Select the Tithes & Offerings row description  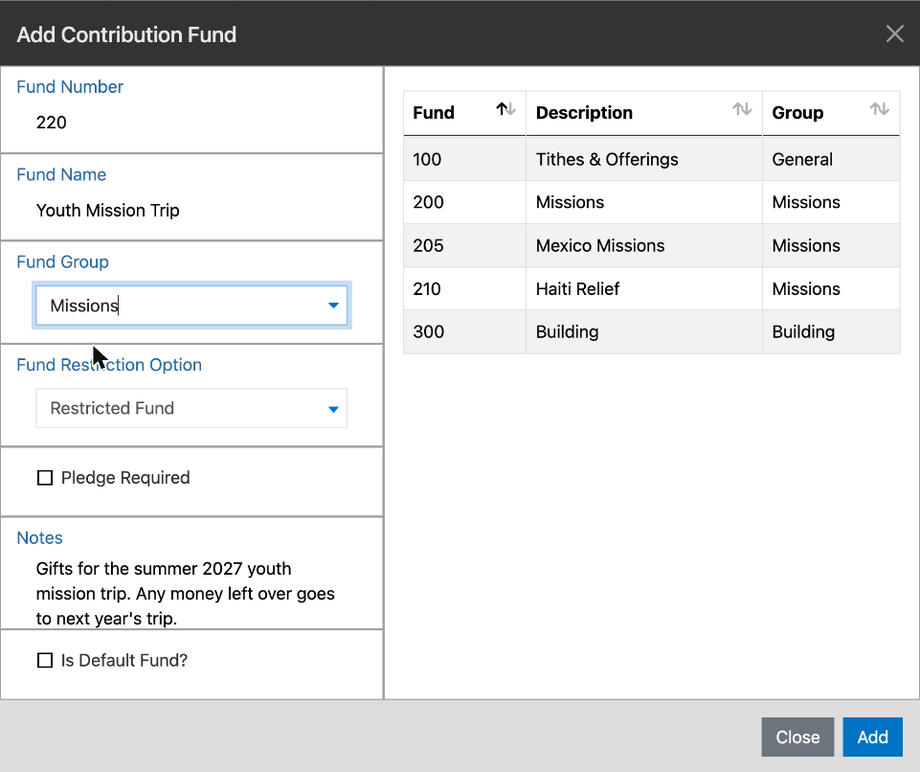coord(644,159)
